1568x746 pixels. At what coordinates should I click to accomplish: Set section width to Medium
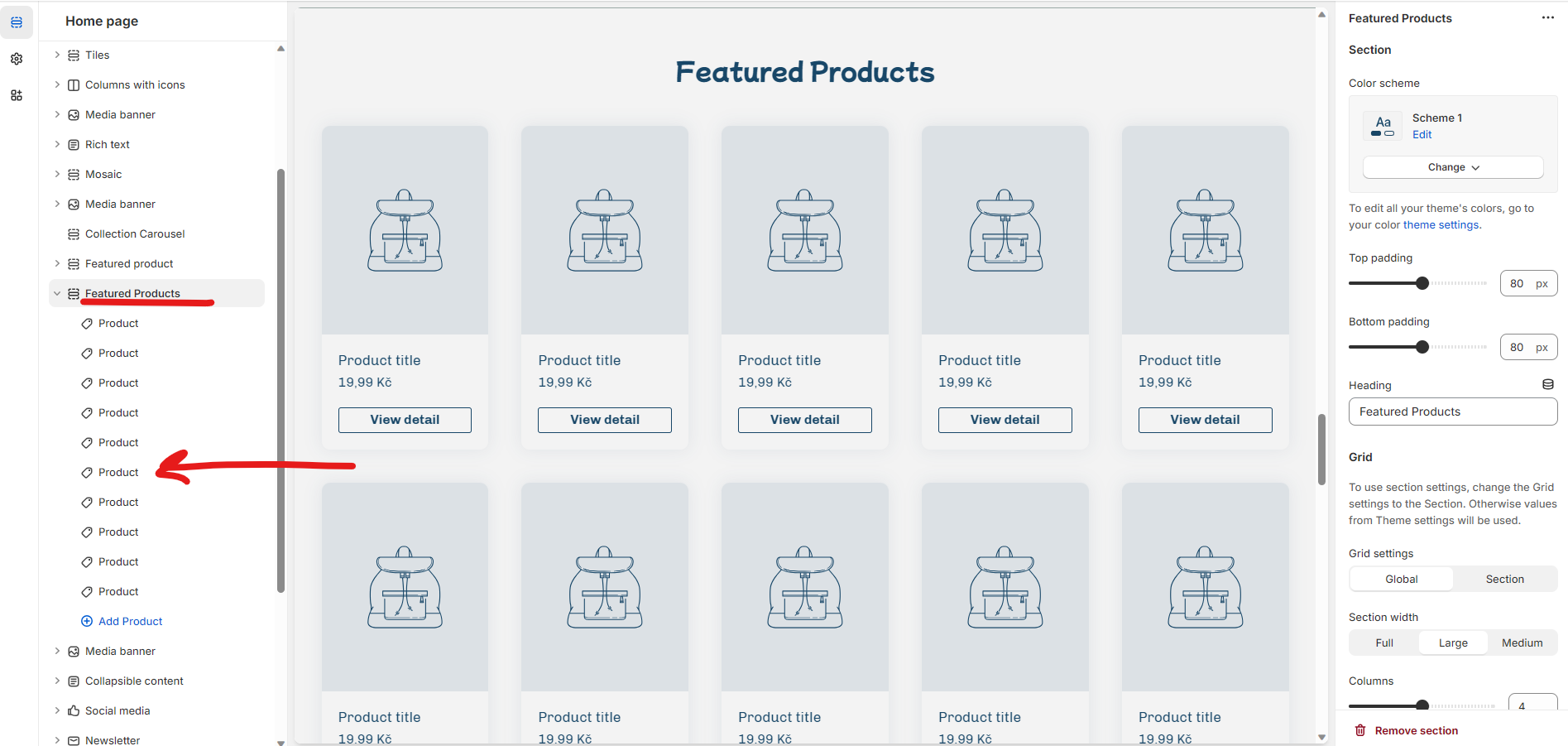(1522, 643)
